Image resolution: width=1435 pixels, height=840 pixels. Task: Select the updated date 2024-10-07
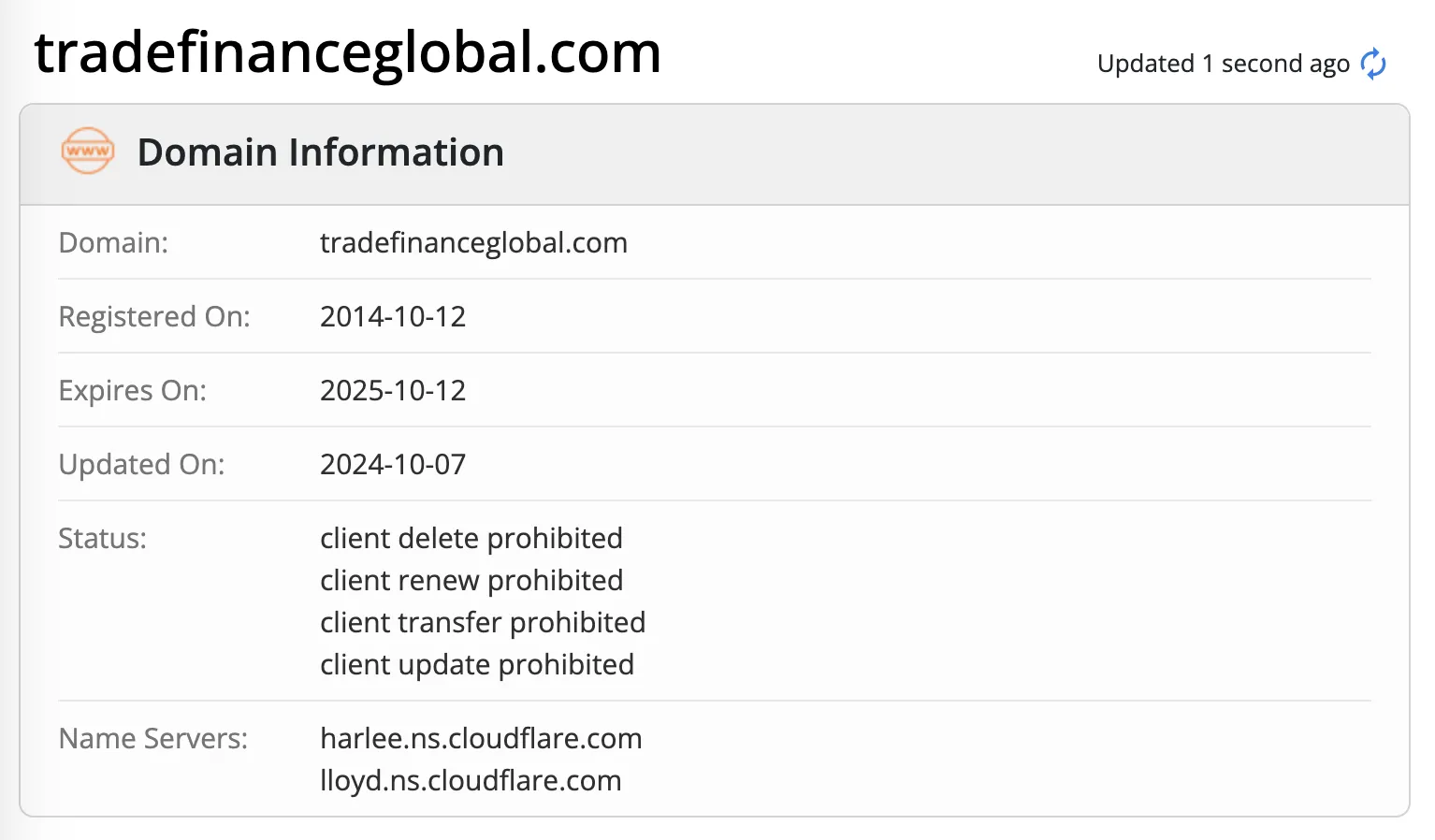(393, 465)
